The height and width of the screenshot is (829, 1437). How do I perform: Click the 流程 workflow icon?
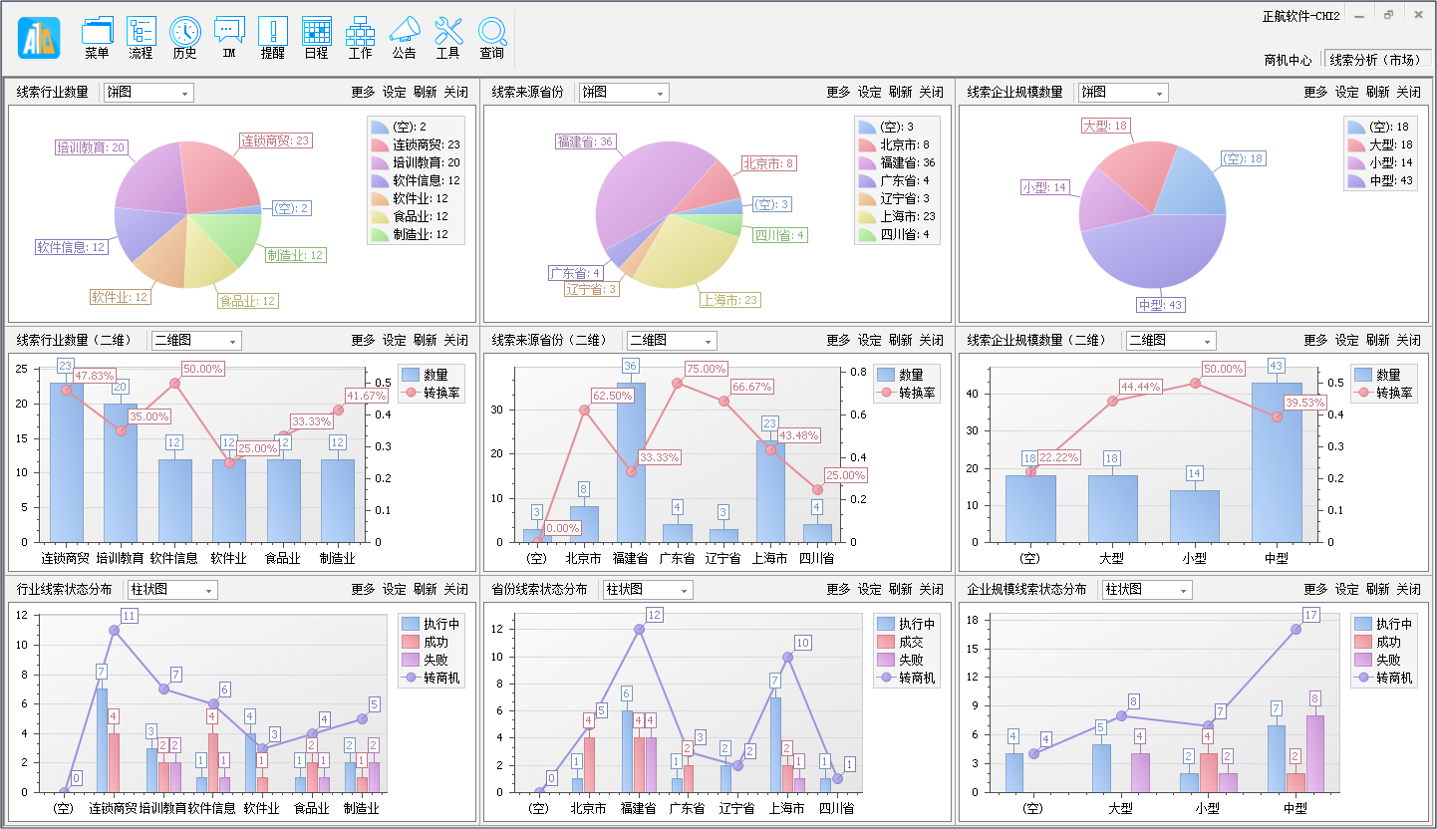point(141,38)
